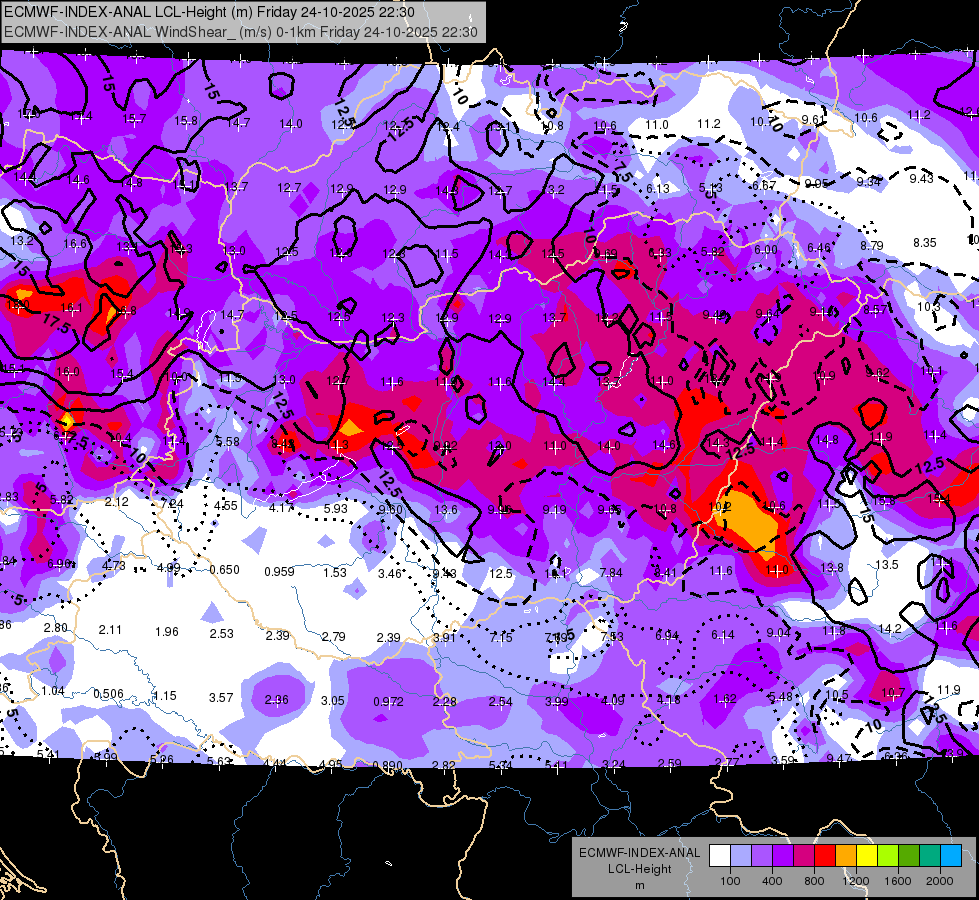The image size is (979, 900).
Task: Click the grid value 8.35
Action: pyautogui.click(x=925, y=243)
